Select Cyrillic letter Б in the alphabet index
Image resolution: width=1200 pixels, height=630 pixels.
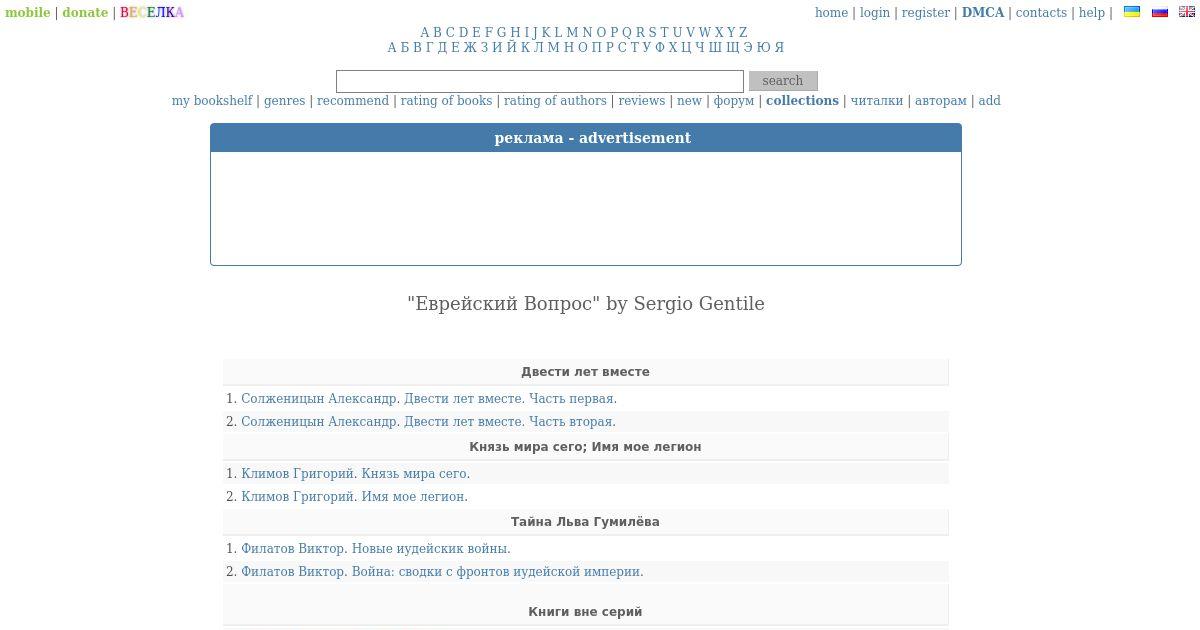point(405,48)
